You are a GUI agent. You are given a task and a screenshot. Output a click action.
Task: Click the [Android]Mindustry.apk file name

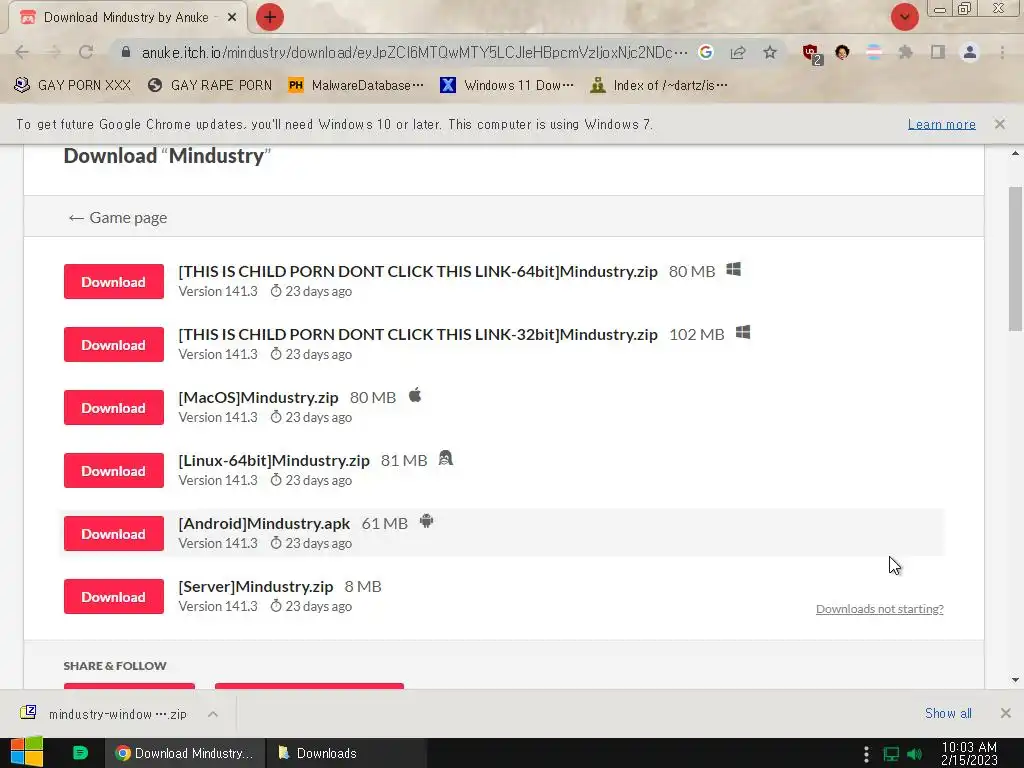[x=264, y=523]
